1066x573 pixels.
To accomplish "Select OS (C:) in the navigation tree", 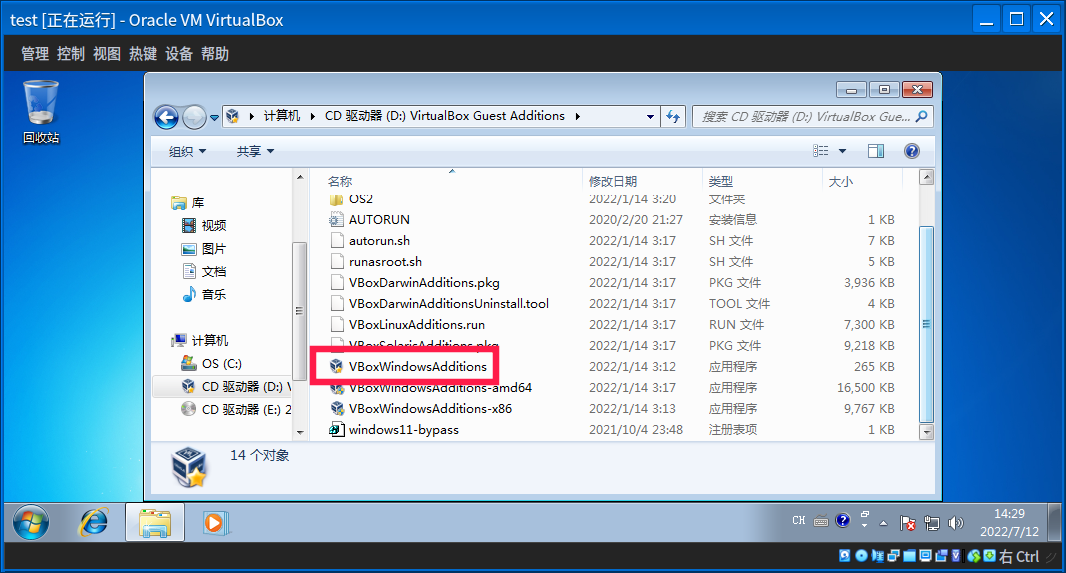I will [221, 364].
